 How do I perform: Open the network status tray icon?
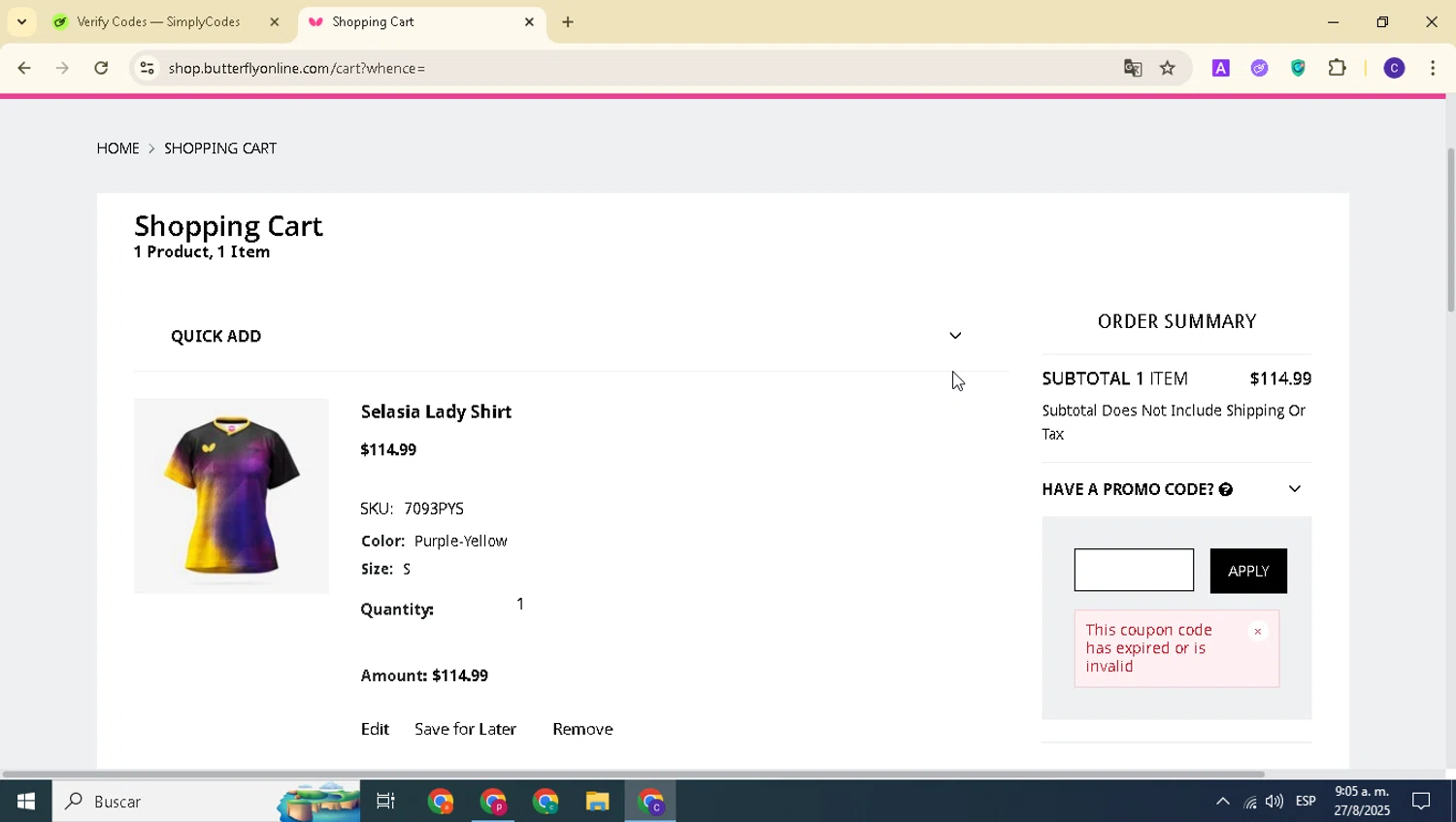click(x=1250, y=802)
